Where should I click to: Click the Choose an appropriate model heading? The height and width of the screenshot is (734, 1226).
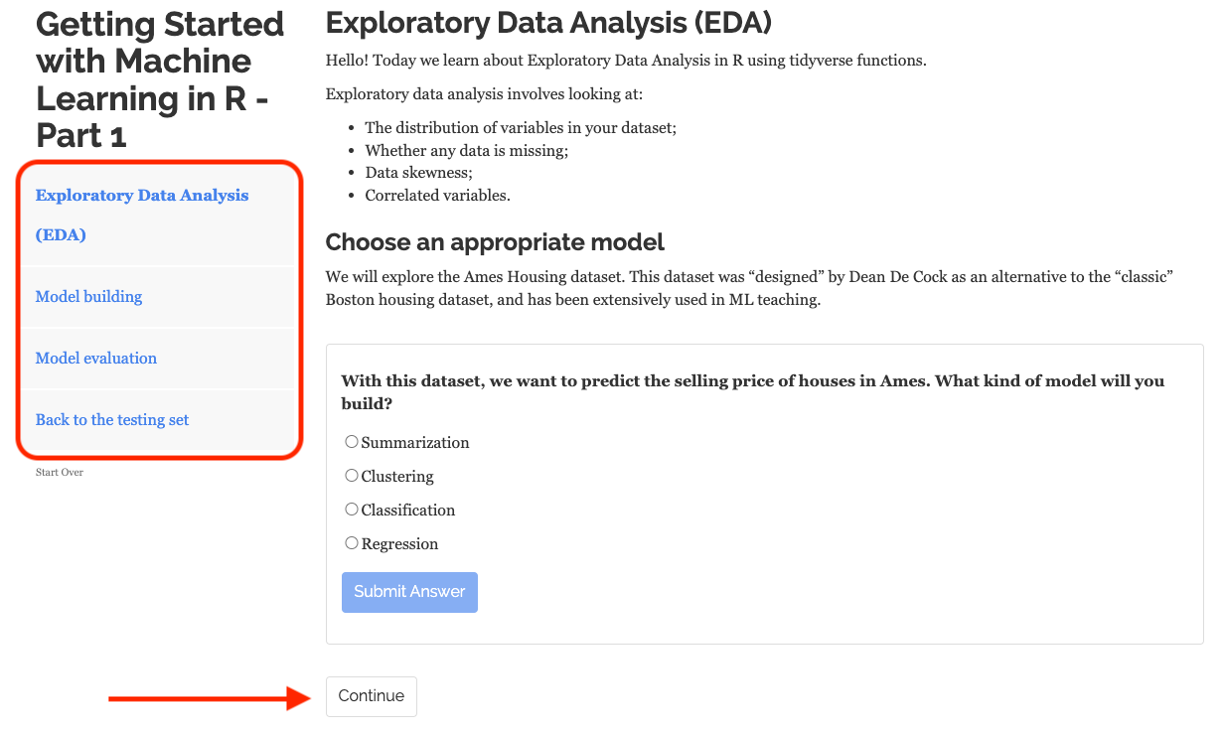click(495, 242)
